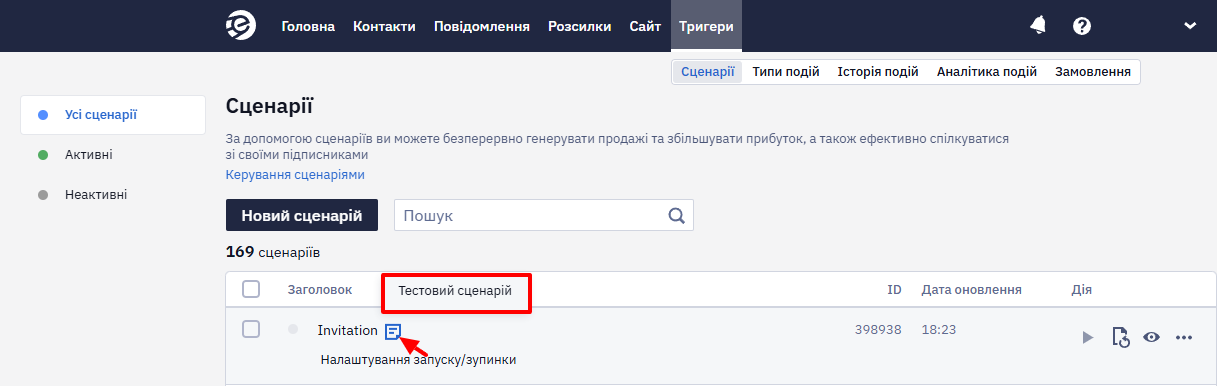Sort by the ID column header
The height and width of the screenshot is (386, 1217).
coord(895,290)
